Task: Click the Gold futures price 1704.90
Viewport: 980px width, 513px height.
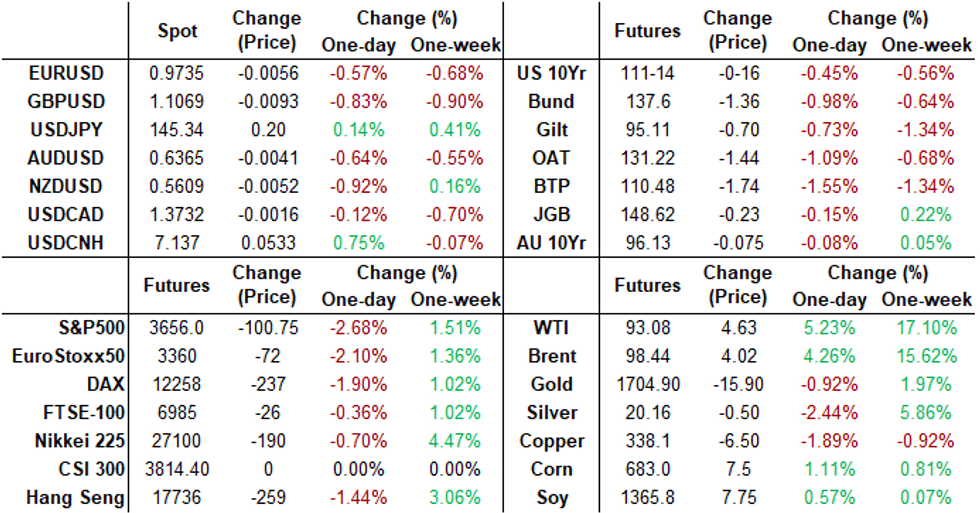Action: (648, 384)
